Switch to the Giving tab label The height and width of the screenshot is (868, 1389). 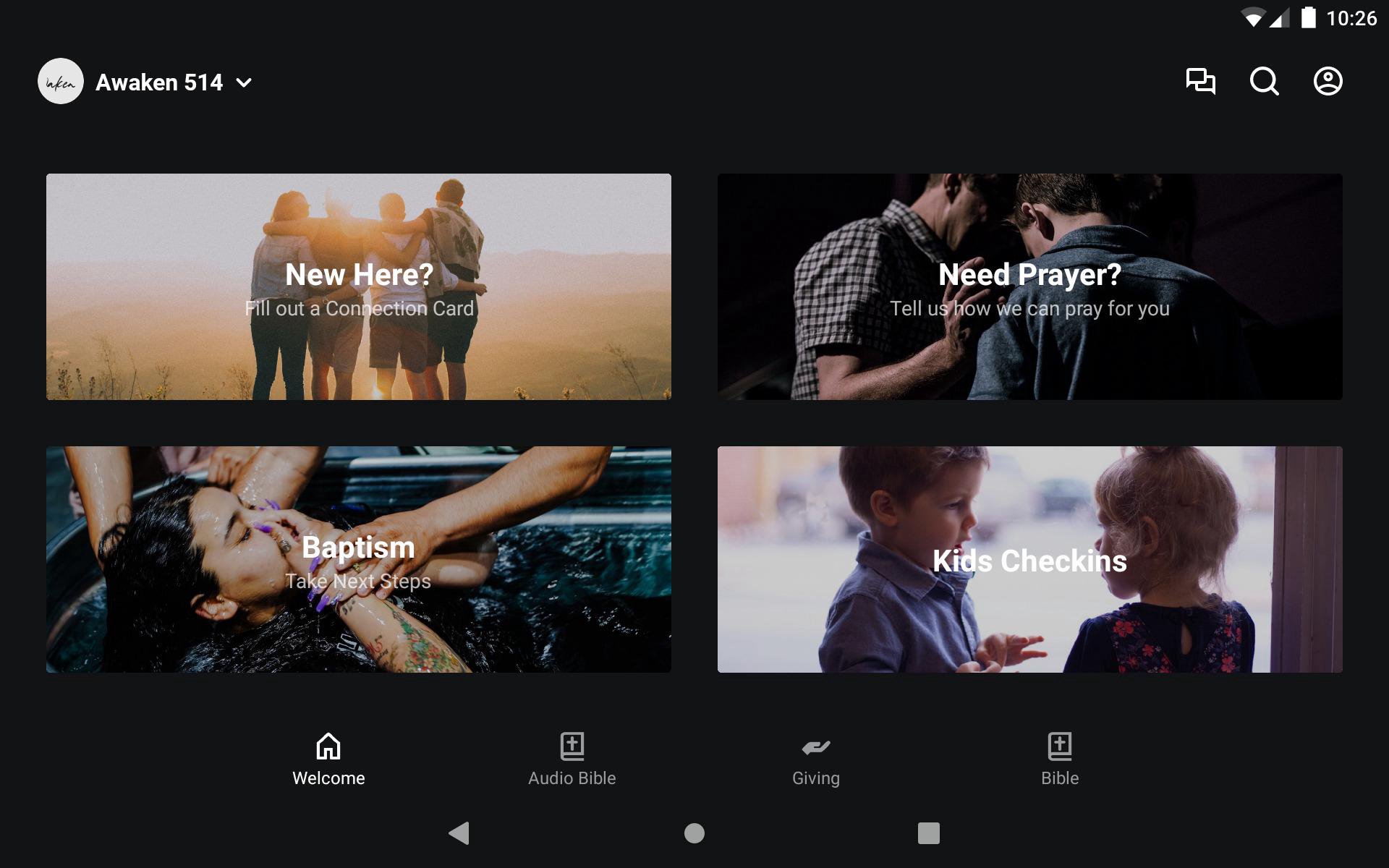click(816, 778)
